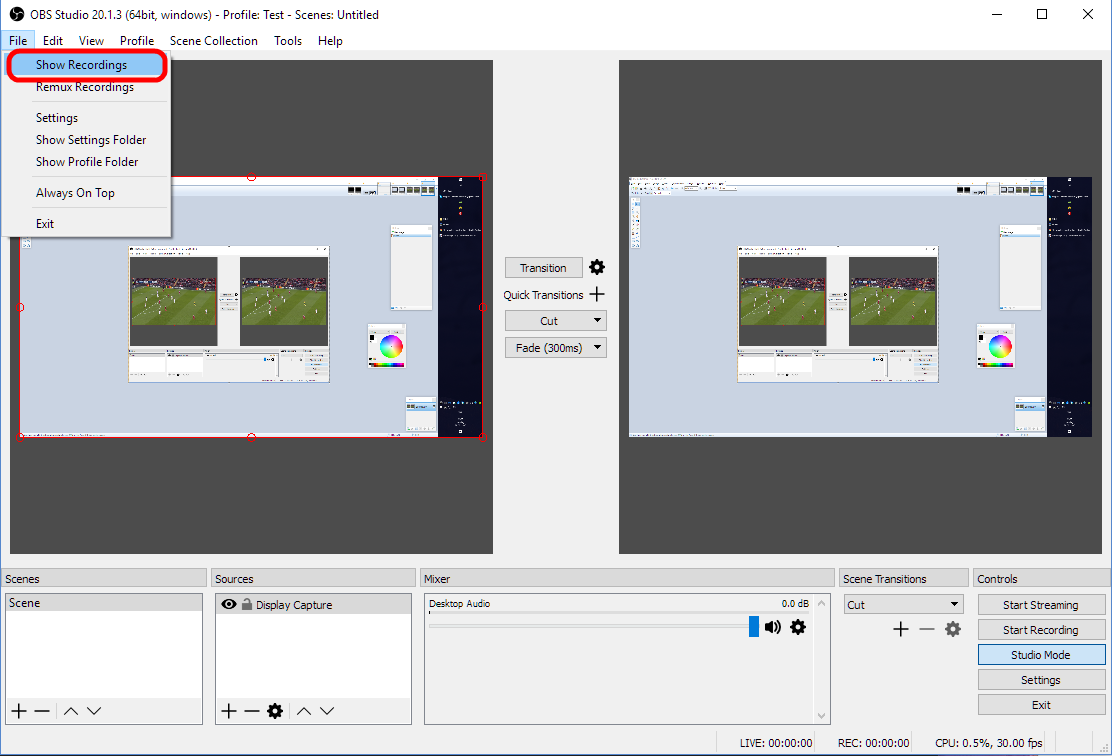Open the Scene Collection menu

[x=213, y=41]
